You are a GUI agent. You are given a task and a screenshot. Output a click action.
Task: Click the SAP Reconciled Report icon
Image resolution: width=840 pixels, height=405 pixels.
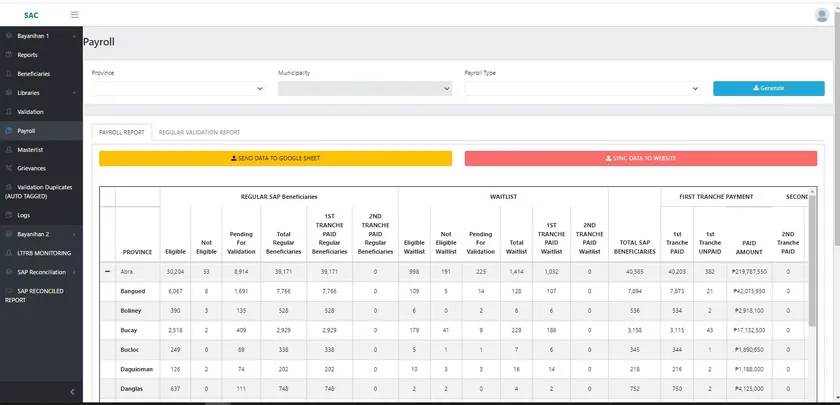[x=9, y=291]
